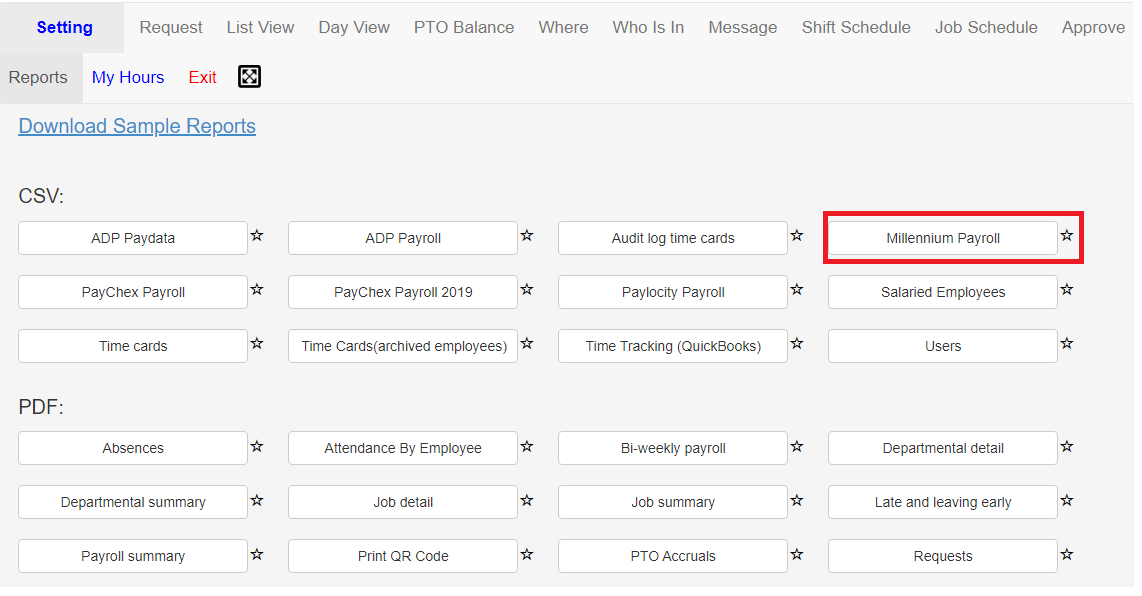Favorite the Job summary report star

[797, 501]
